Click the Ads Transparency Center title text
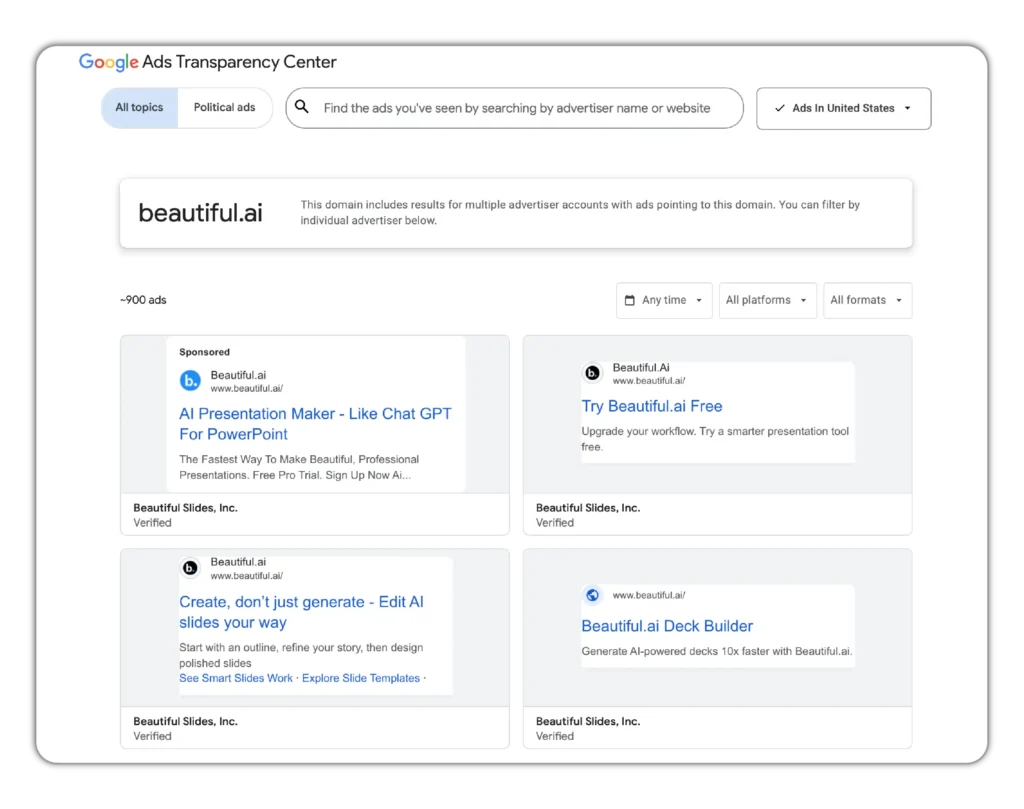 pyautogui.click(x=240, y=62)
